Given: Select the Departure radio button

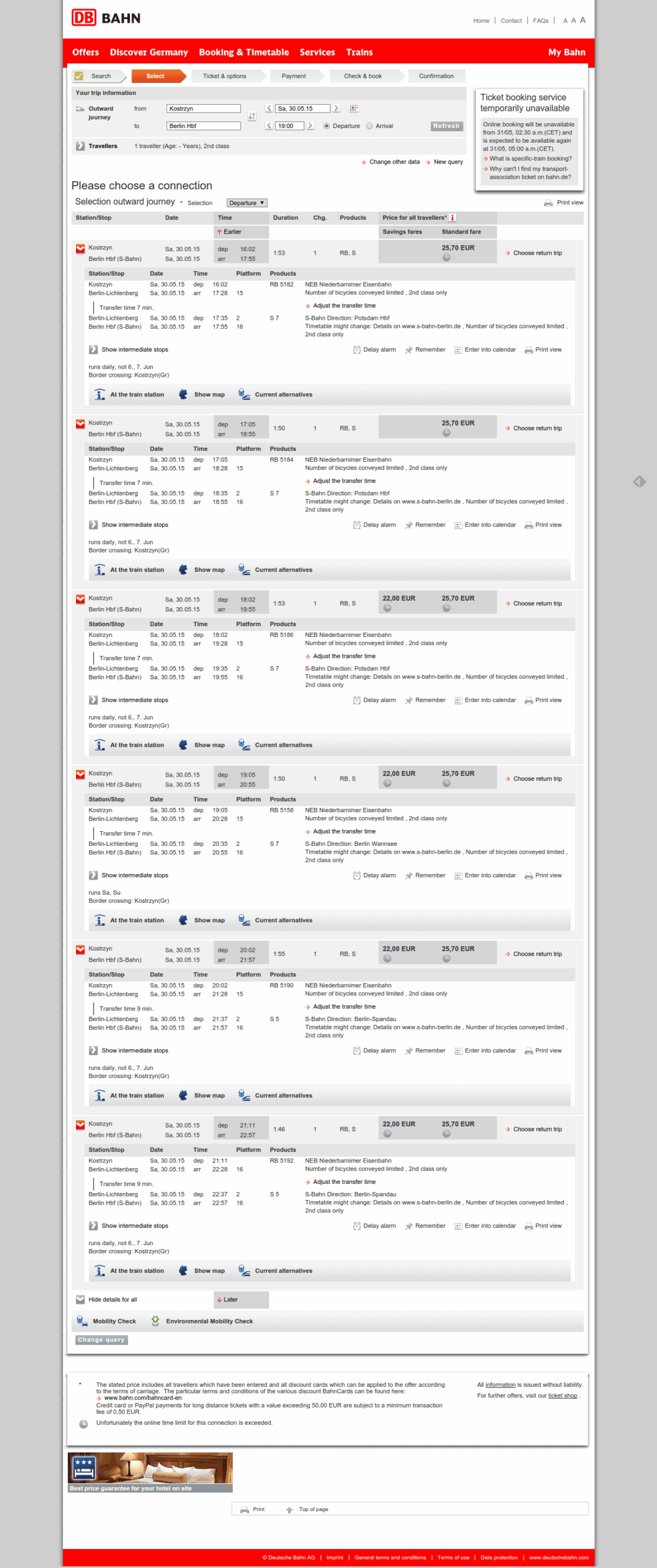Looking at the screenshot, I should click(x=326, y=126).
